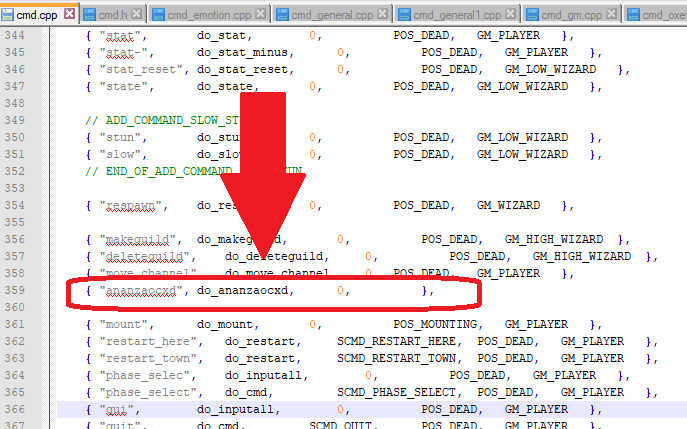Close the cmd.h tab

(x=136, y=14)
